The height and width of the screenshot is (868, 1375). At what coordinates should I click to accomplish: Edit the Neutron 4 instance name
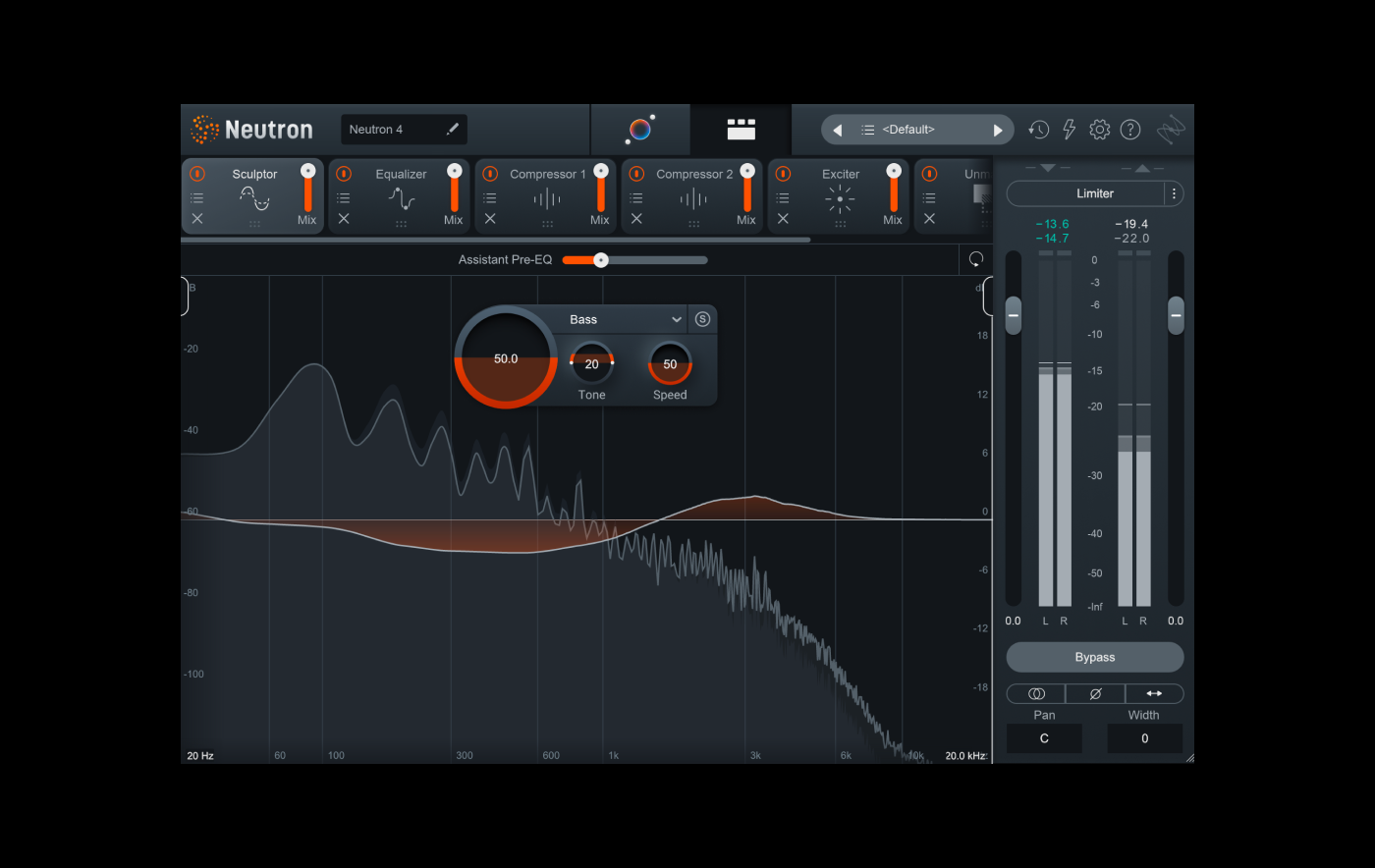[x=404, y=130]
